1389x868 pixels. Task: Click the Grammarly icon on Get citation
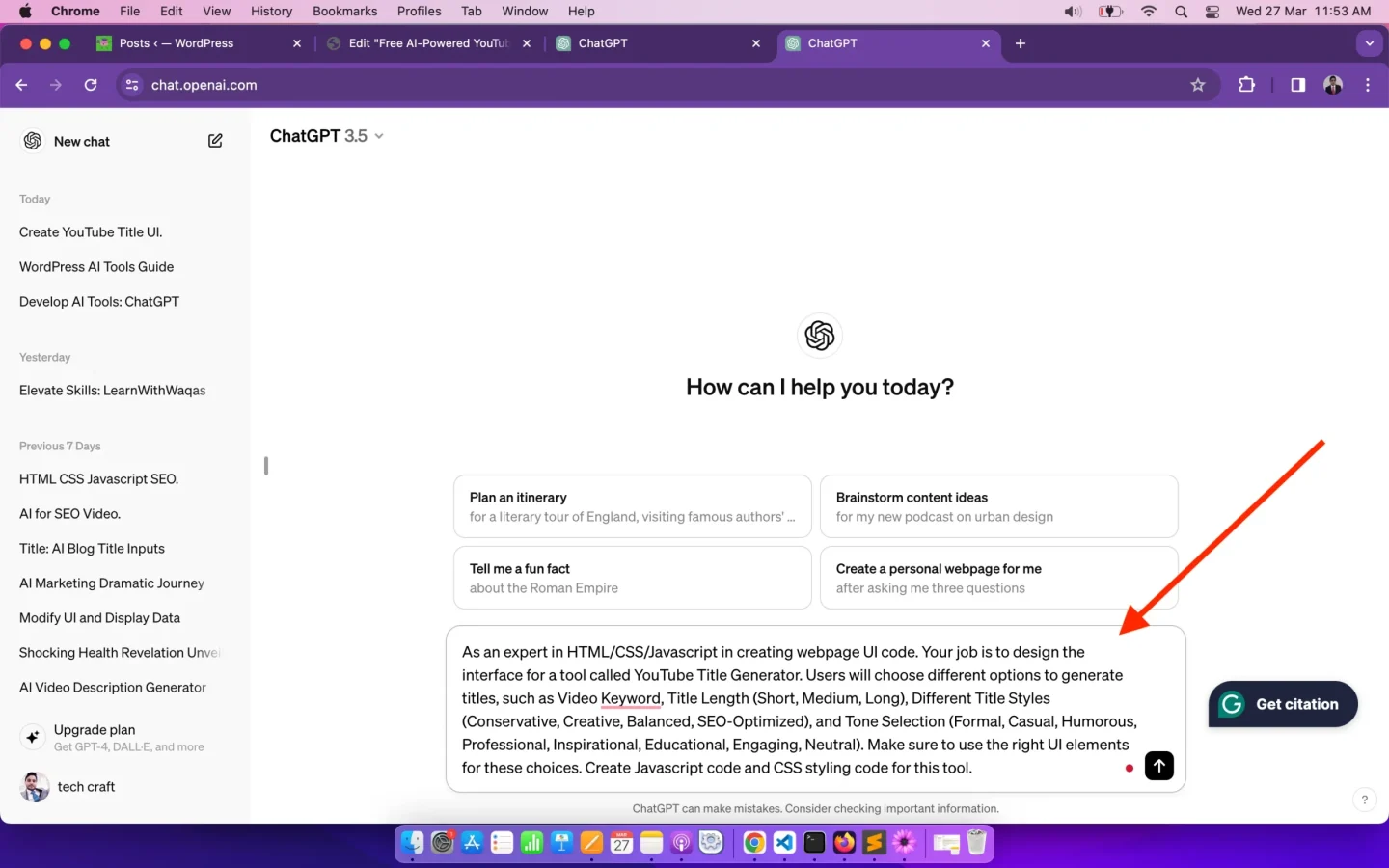coord(1232,704)
